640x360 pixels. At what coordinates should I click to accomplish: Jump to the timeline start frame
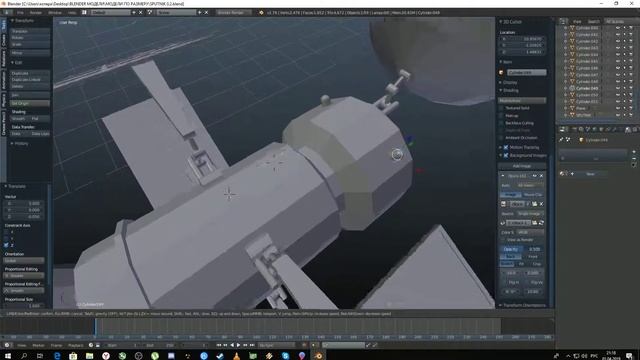tap(218, 345)
